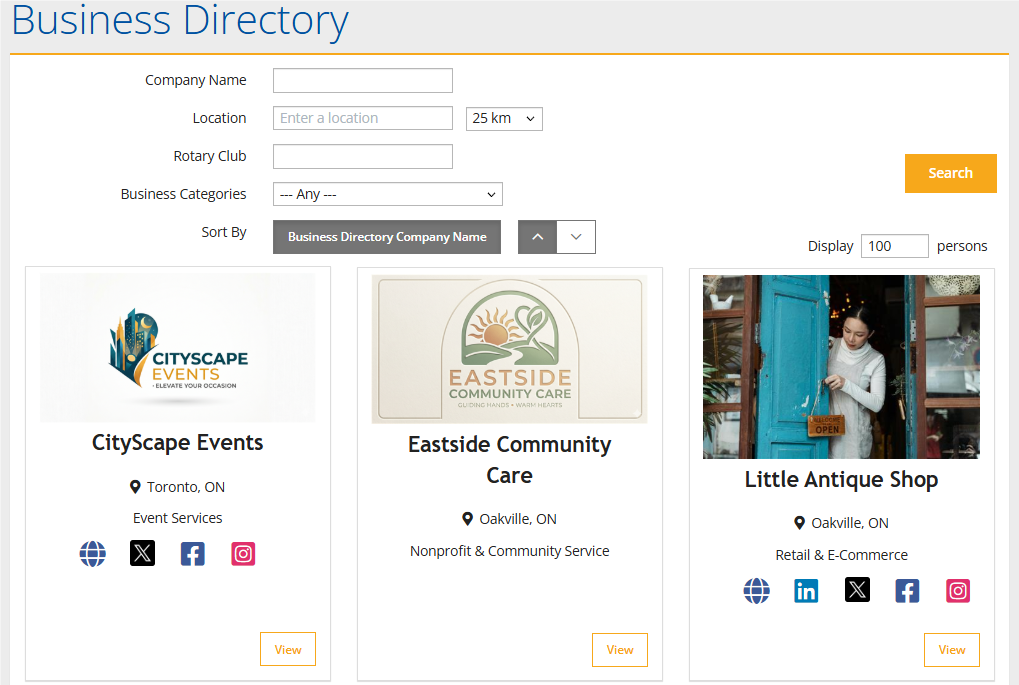
Task: Click location pin icon on Little Antique Shop card
Action: (x=799, y=523)
